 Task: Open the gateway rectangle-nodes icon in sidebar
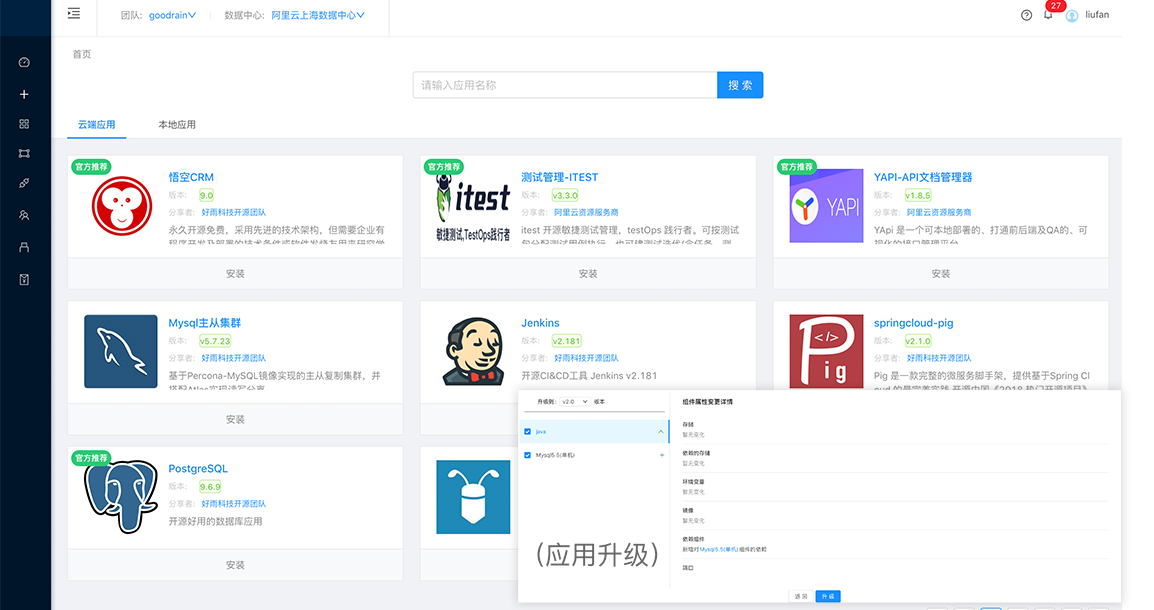click(24, 154)
